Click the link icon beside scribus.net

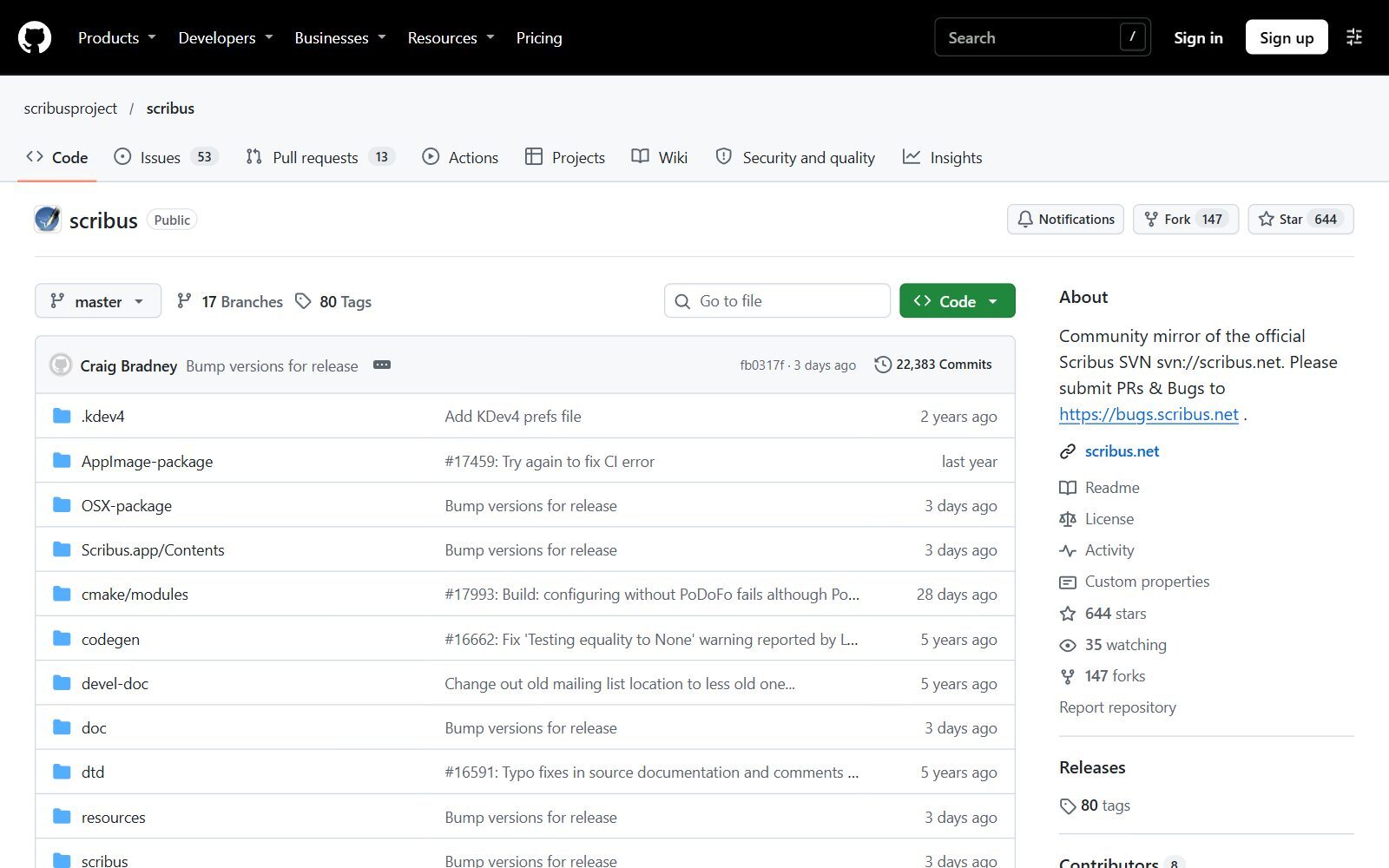1068,451
